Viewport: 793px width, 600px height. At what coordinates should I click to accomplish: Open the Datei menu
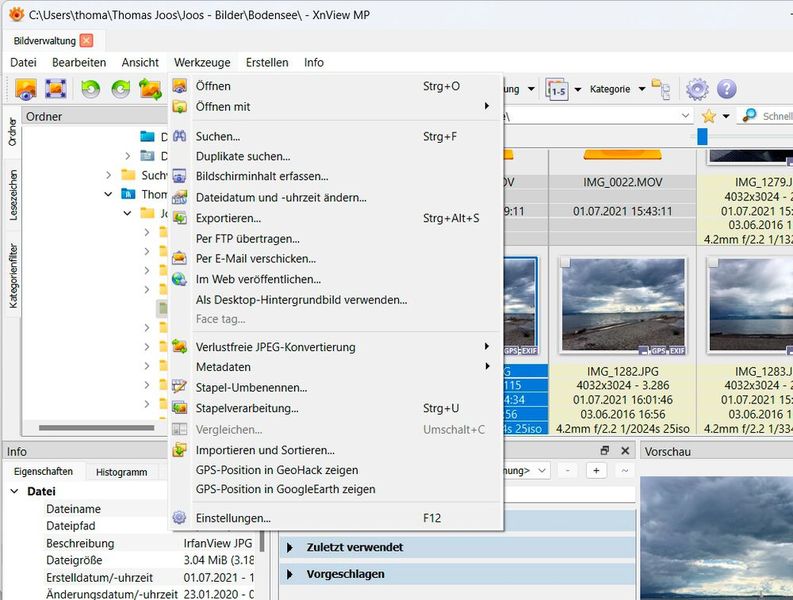(x=23, y=62)
